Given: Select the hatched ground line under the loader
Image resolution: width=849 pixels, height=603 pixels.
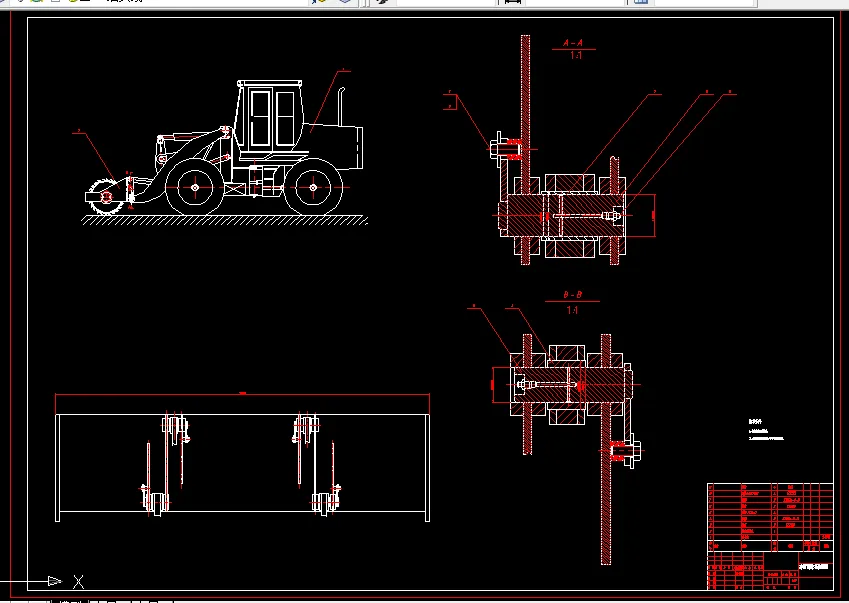Looking at the screenshot, I should [224, 220].
